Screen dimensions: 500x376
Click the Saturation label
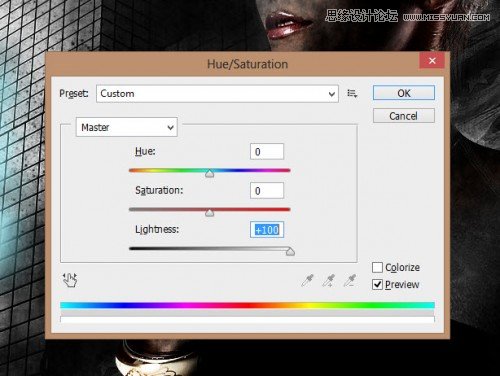[x=159, y=190]
